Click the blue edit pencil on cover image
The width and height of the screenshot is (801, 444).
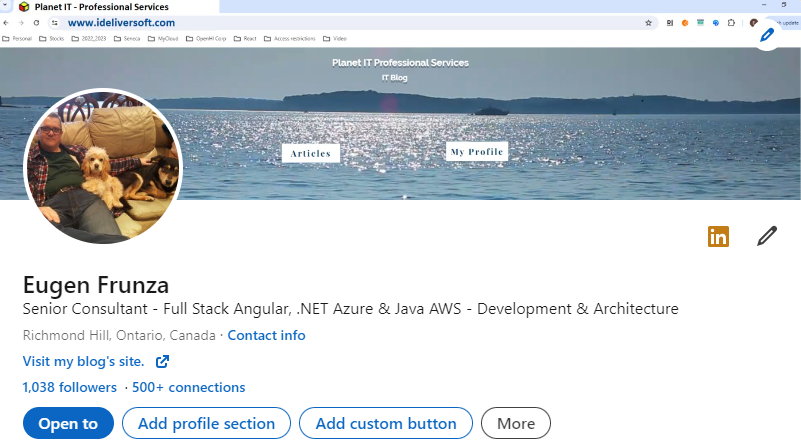click(766, 35)
